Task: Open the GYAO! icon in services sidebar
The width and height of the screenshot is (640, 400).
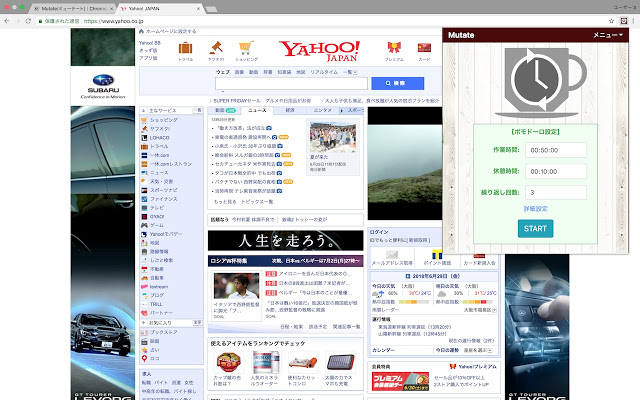Action: point(144,217)
